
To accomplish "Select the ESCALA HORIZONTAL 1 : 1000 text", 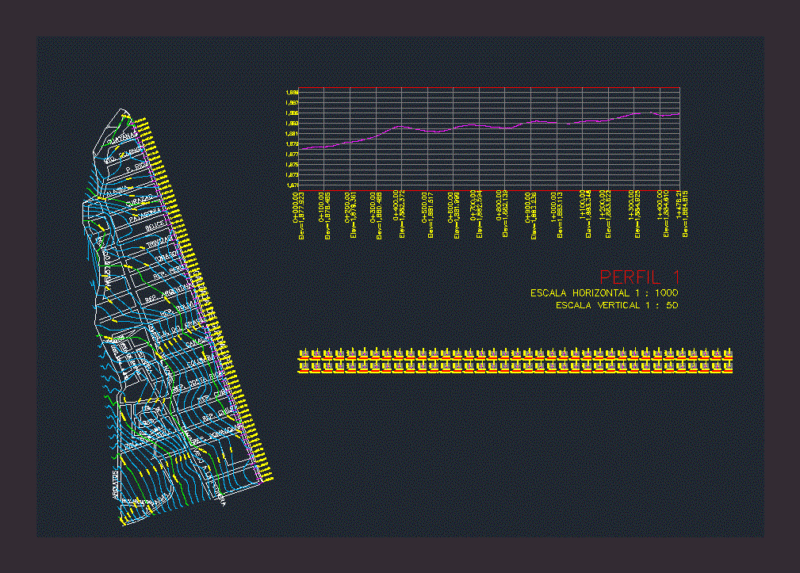I will point(604,293).
